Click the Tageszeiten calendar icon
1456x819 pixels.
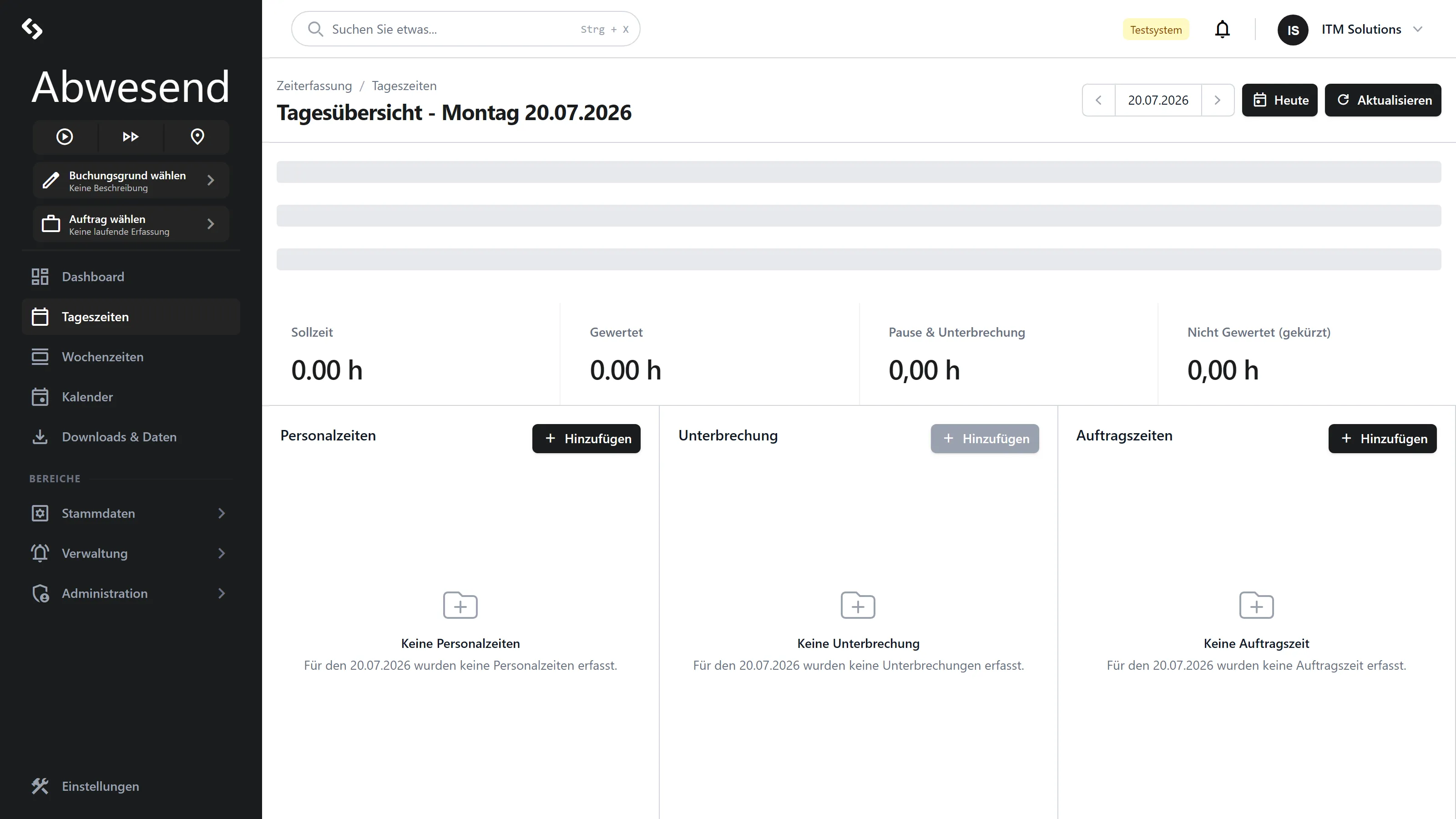point(40,317)
